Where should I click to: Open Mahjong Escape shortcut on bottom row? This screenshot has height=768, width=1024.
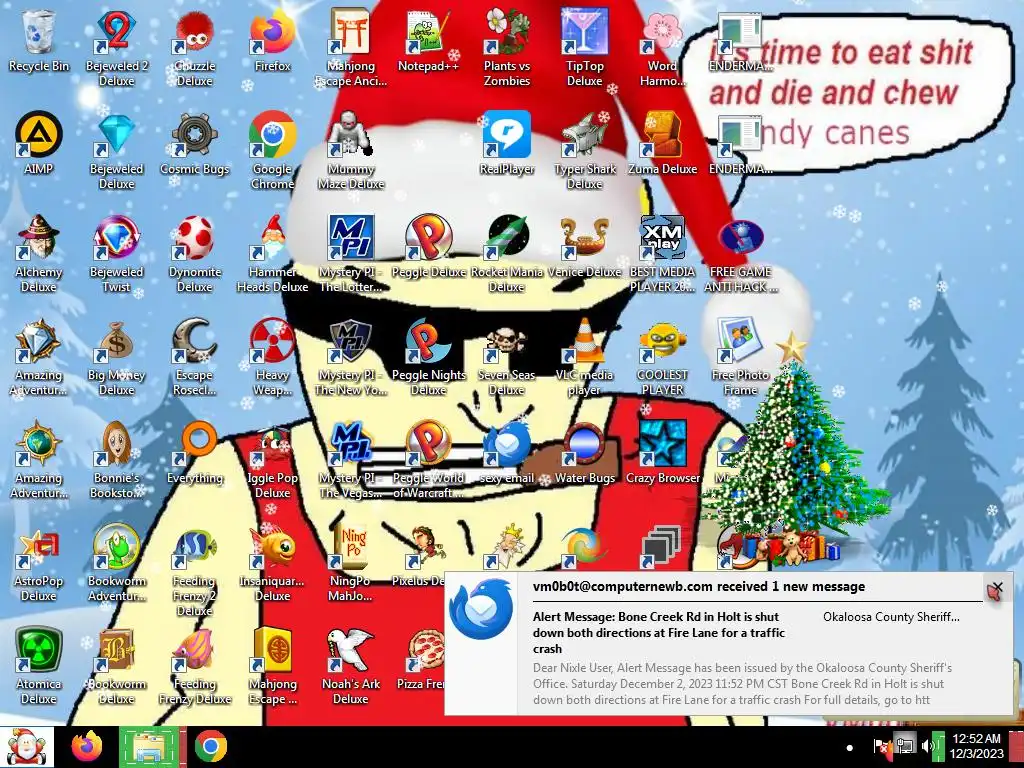tap(272, 666)
